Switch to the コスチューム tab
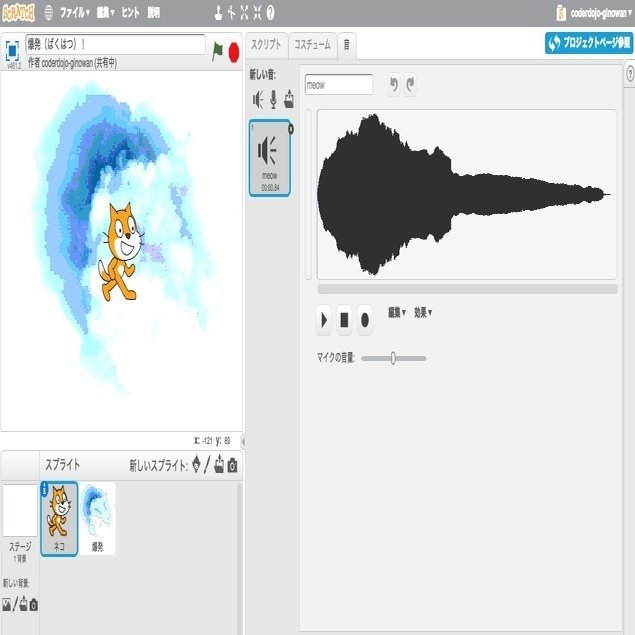The height and width of the screenshot is (635, 635). (312, 45)
